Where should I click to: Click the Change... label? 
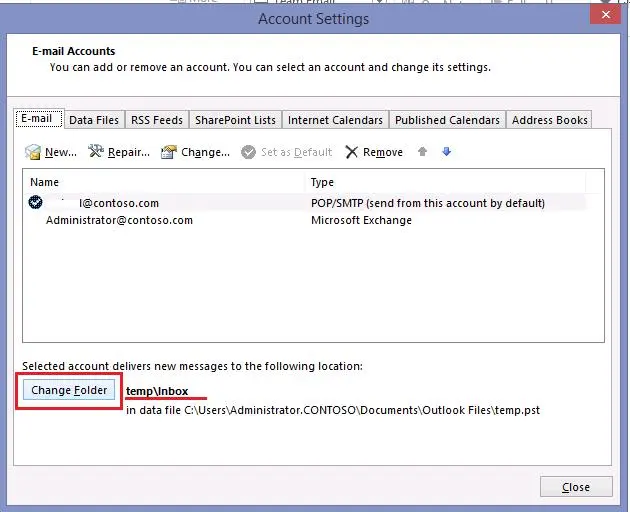(x=205, y=152)
